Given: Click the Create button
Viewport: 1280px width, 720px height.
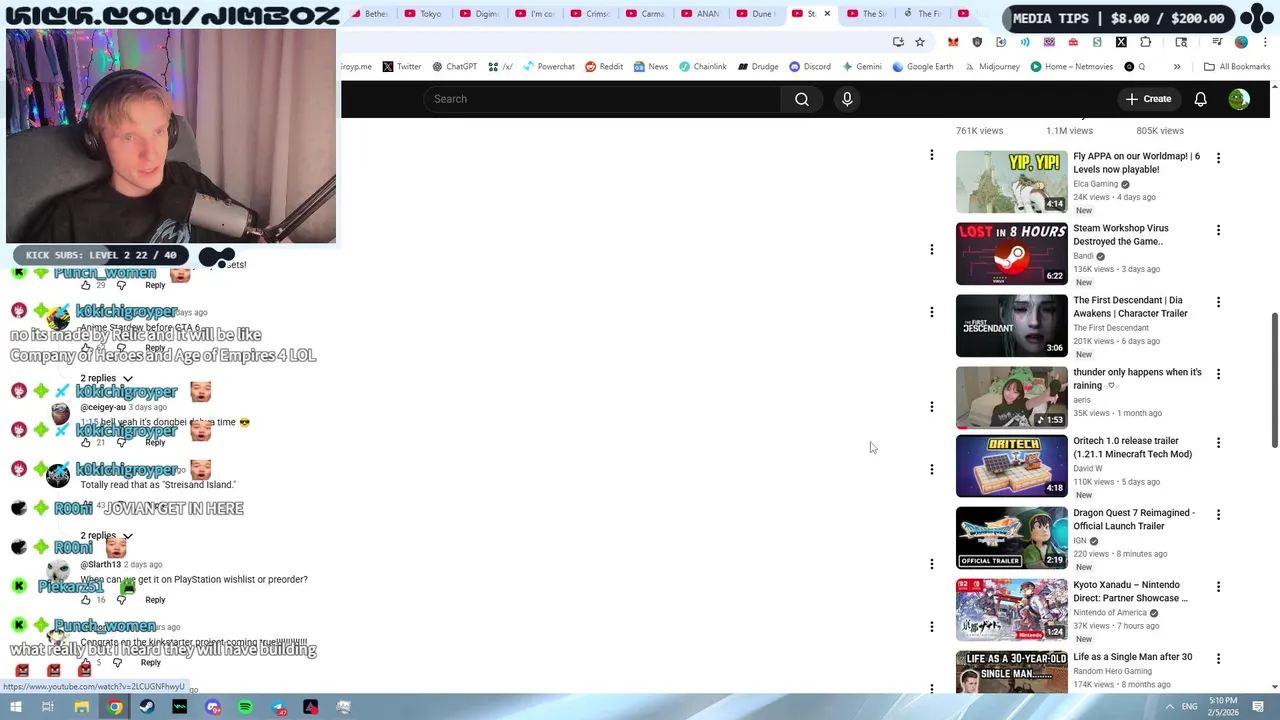Looking at the screenshot, I should (1148, 99).
